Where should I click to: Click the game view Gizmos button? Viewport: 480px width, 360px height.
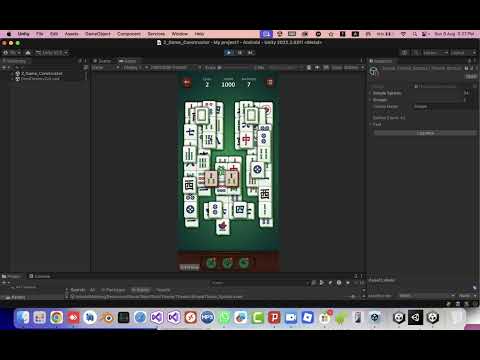(x=351, y=68)
